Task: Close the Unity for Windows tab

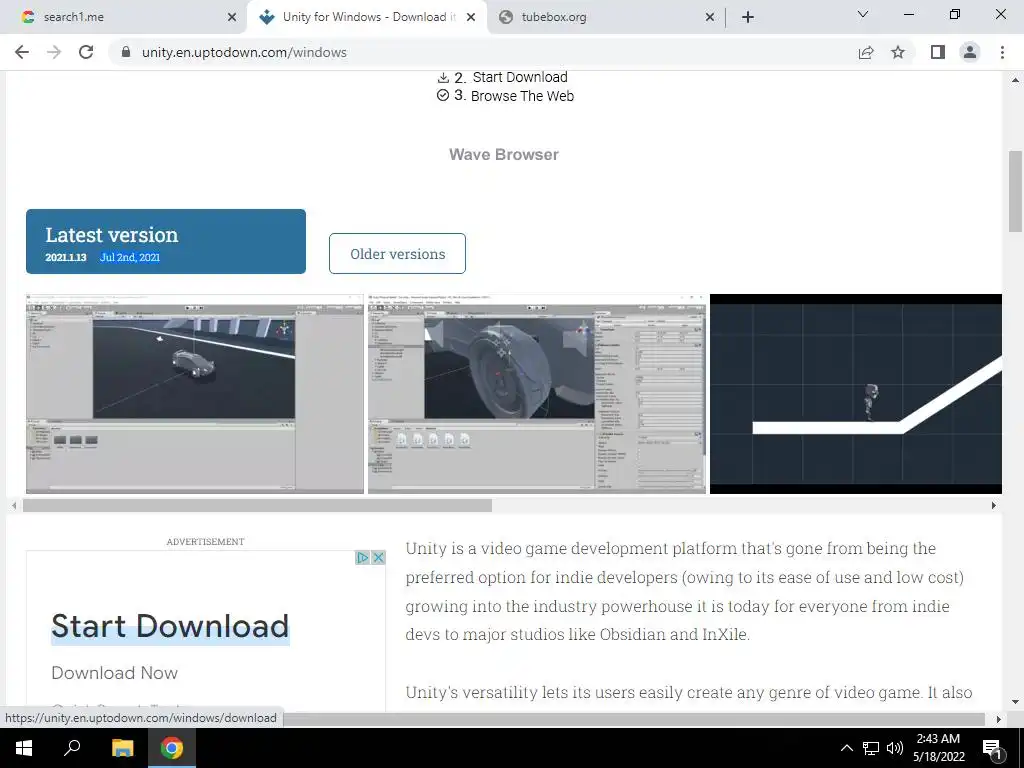Action: coord(471,17)
